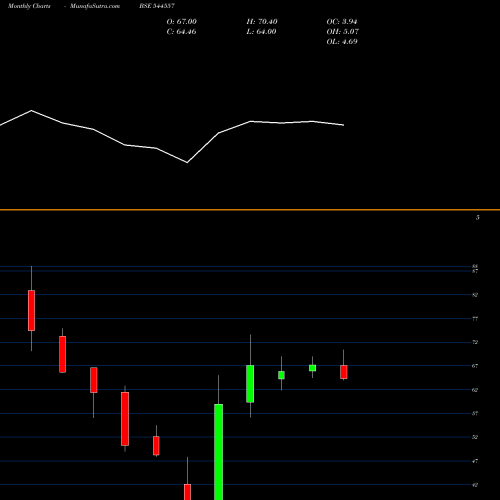Screen dimensions: 500x500
Task: Click the '52' price axis label
Action: 475,437
